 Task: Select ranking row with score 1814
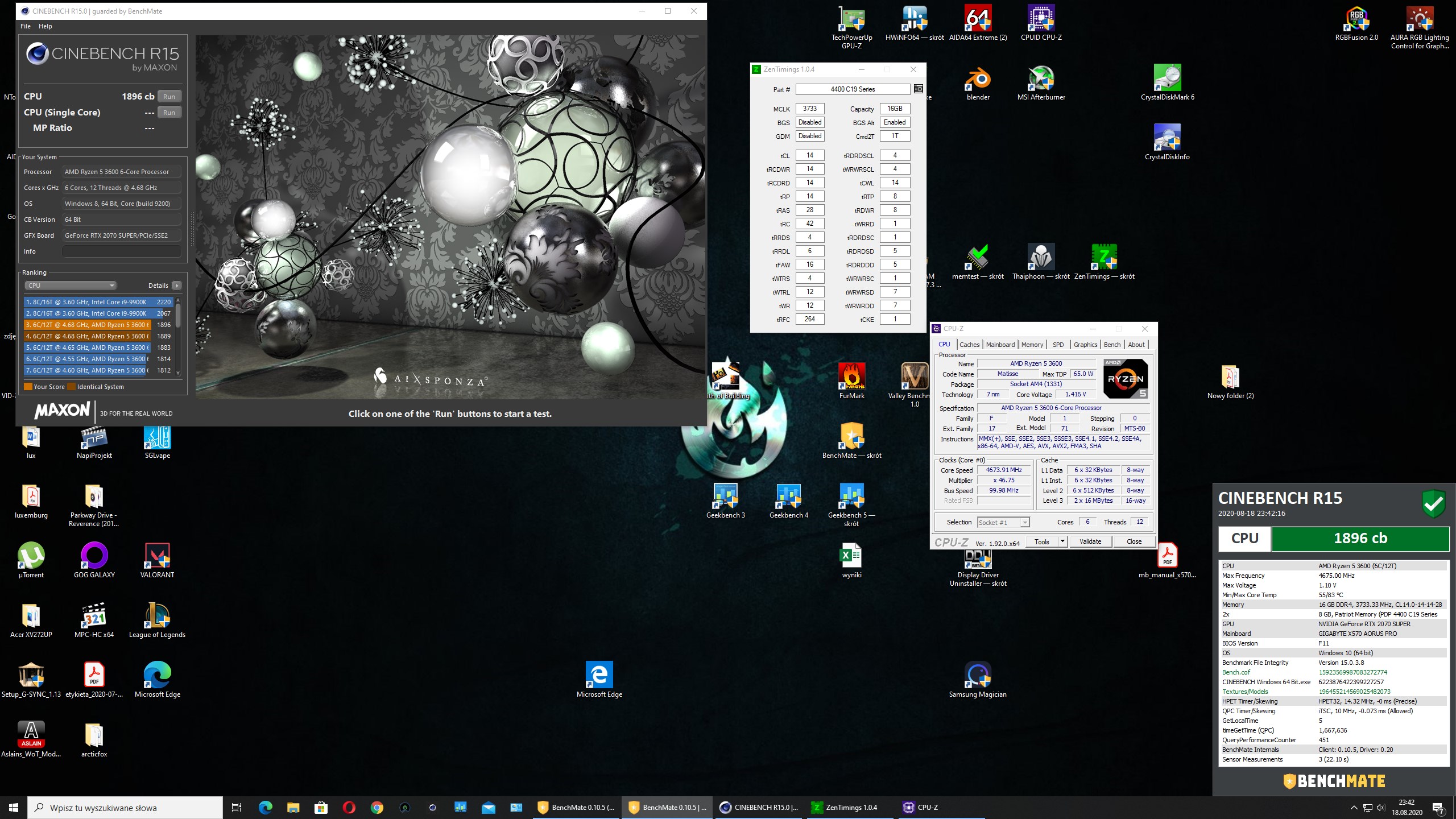pos(98,359)
